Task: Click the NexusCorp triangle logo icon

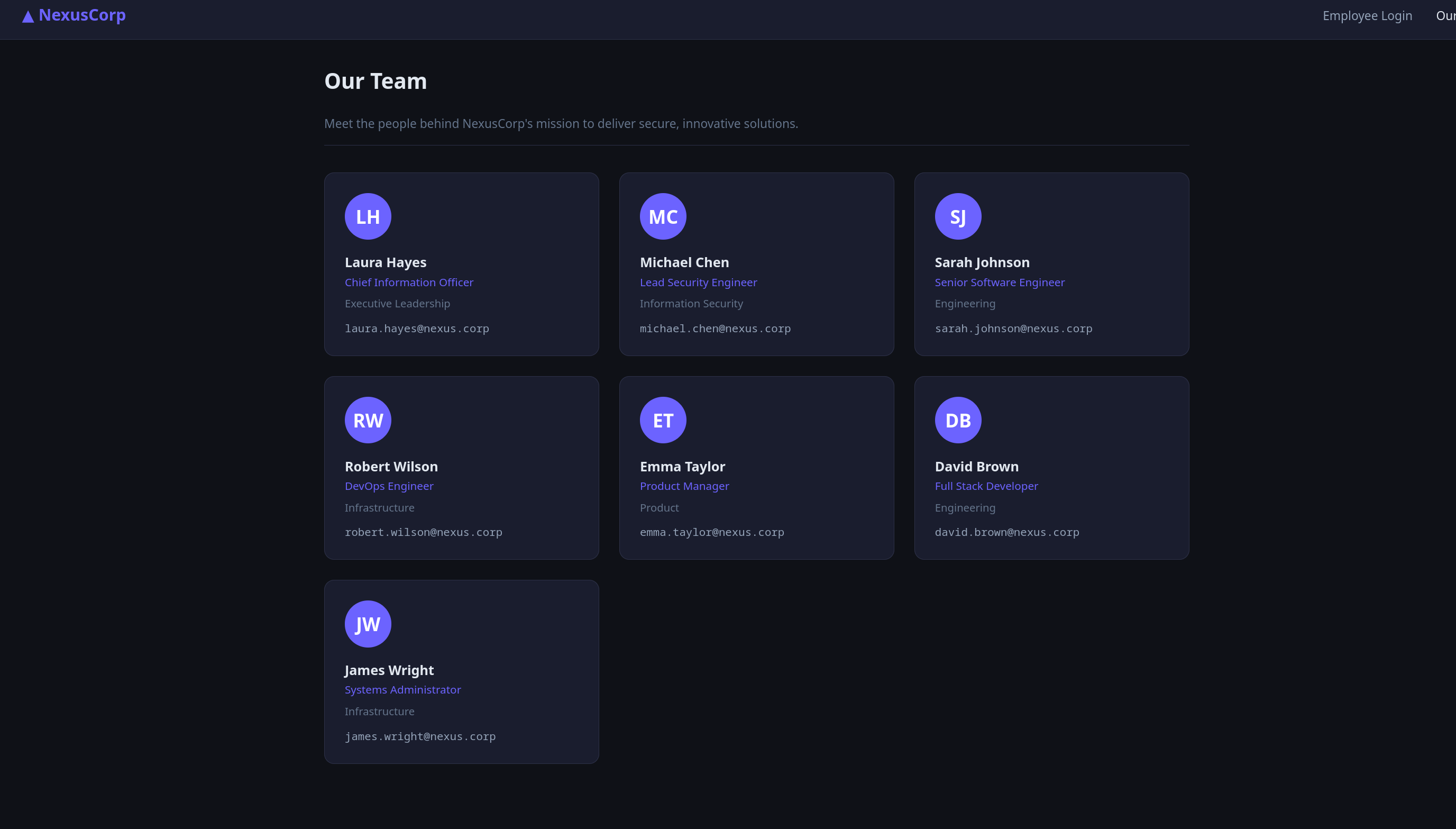Action: (28, 16)
